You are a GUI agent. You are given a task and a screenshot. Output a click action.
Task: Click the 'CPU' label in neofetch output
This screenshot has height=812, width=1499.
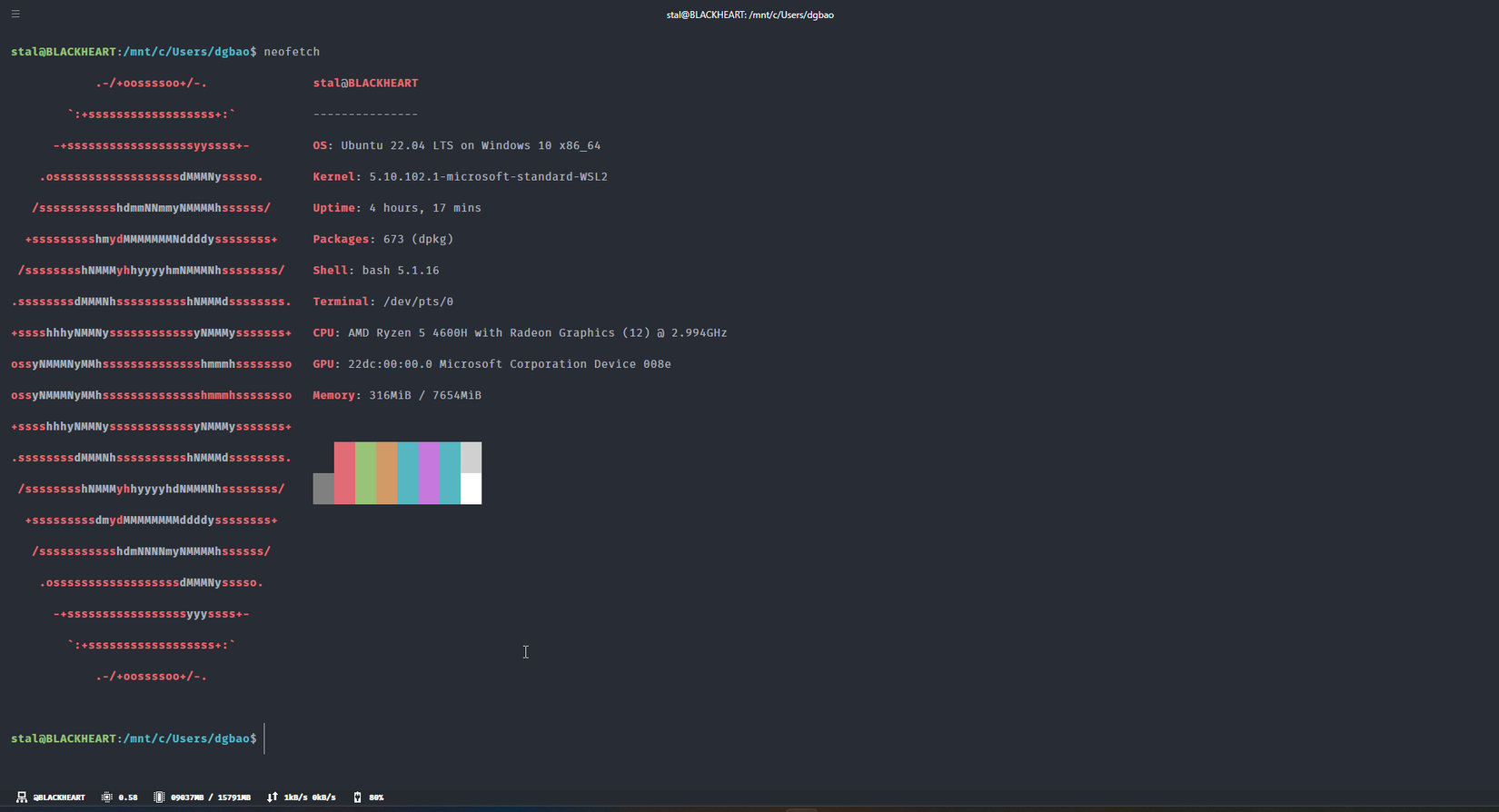click(x=323, y=333)
